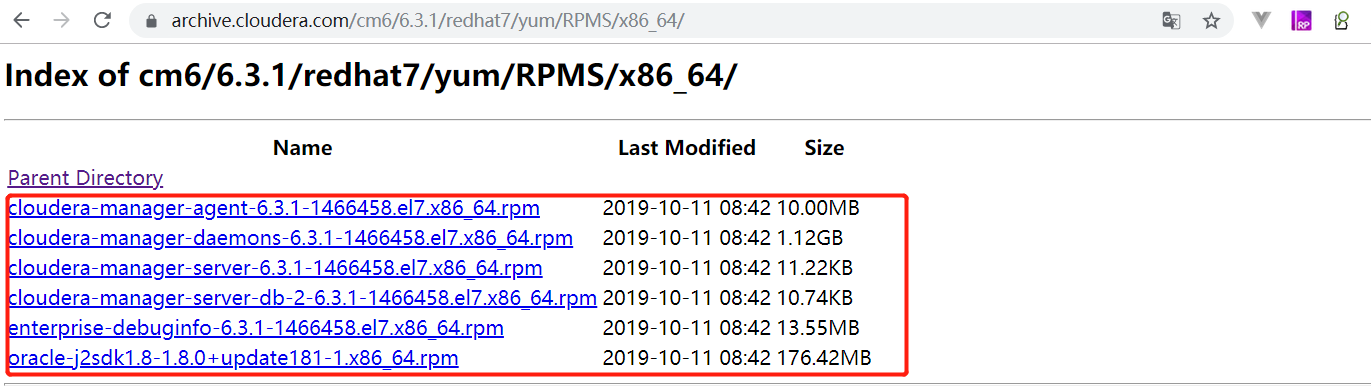Click the daemons rpm's modified date
This screenshot has height=386, width=1371.
click(687, 239)
